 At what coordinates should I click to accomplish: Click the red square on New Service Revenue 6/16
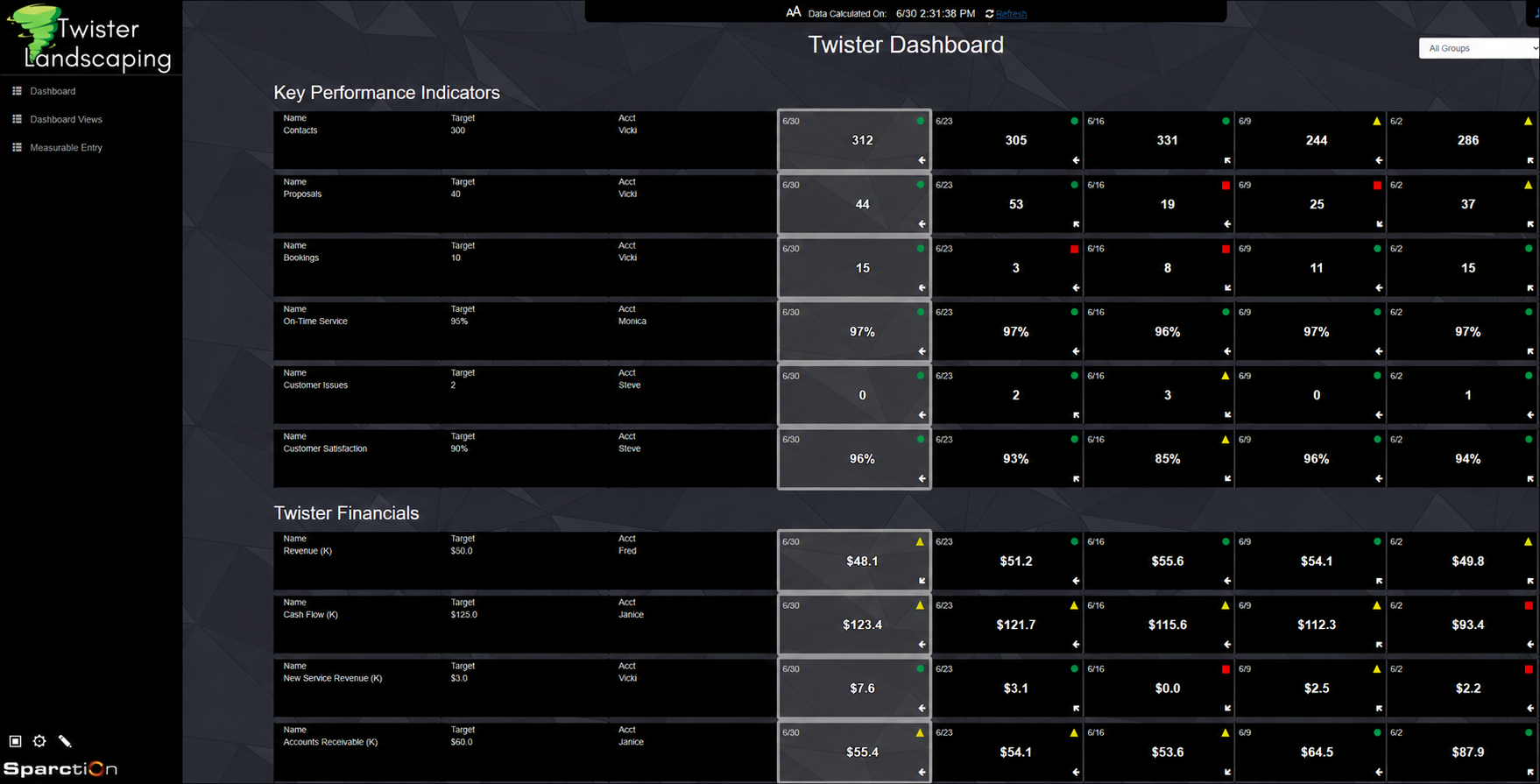point(1226,669)
